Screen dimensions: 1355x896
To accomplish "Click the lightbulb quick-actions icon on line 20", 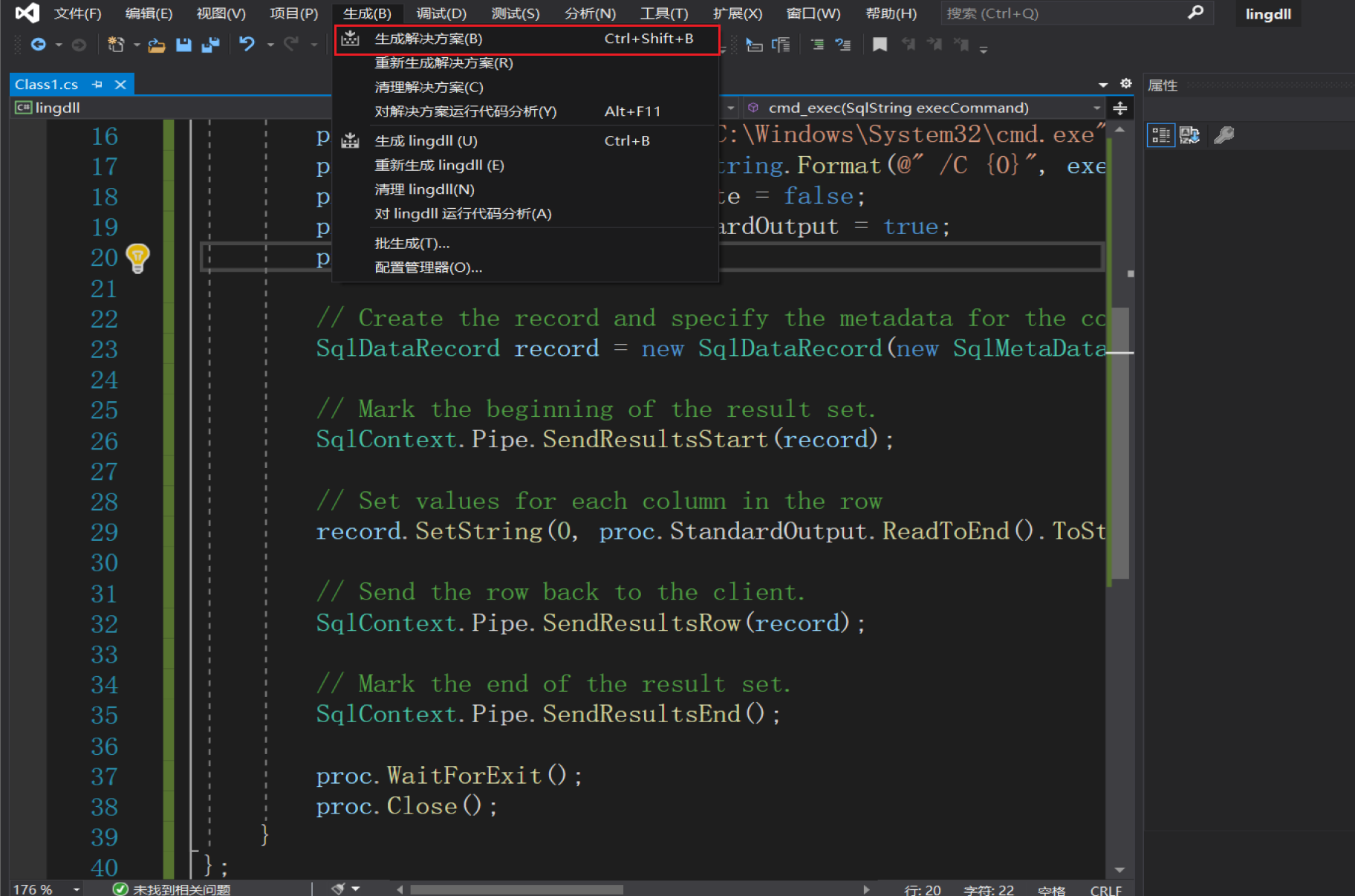I will click(x=137, y=258).
